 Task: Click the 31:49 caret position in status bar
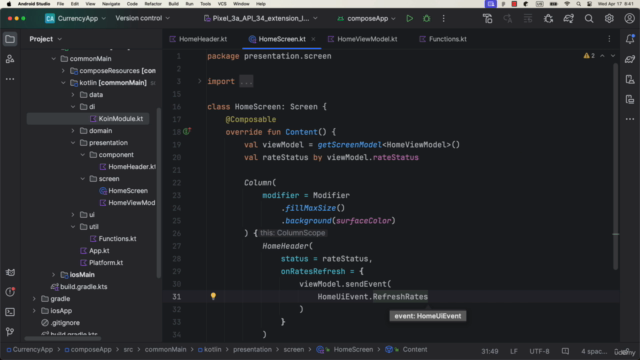pos(489,351)
